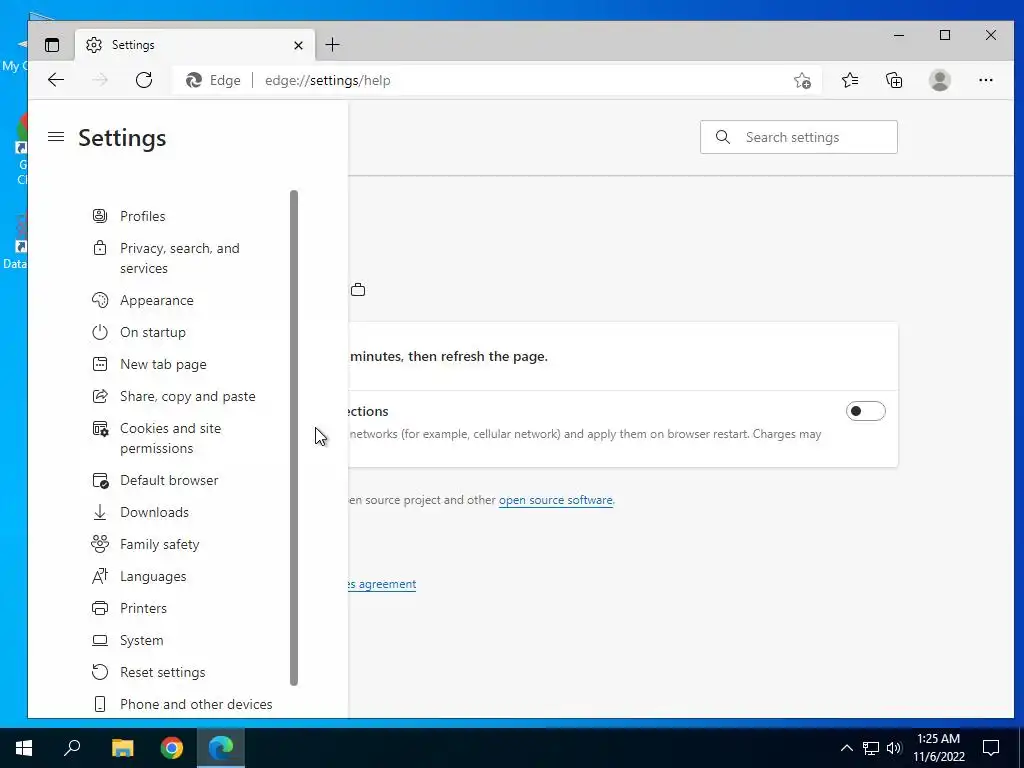Go back to previous page
The image size is (1024, 768).
coord(56,80)
